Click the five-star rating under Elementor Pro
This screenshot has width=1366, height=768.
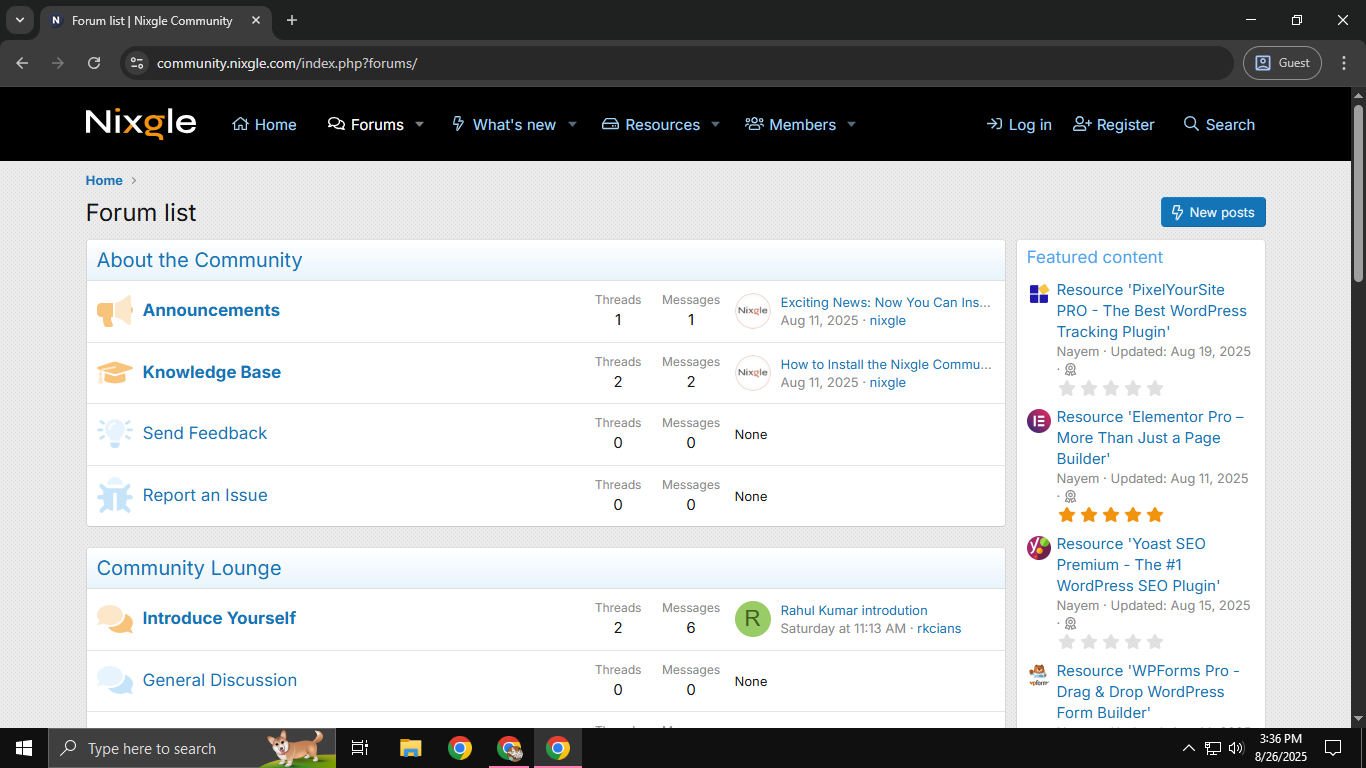[x=1111, y=515]
